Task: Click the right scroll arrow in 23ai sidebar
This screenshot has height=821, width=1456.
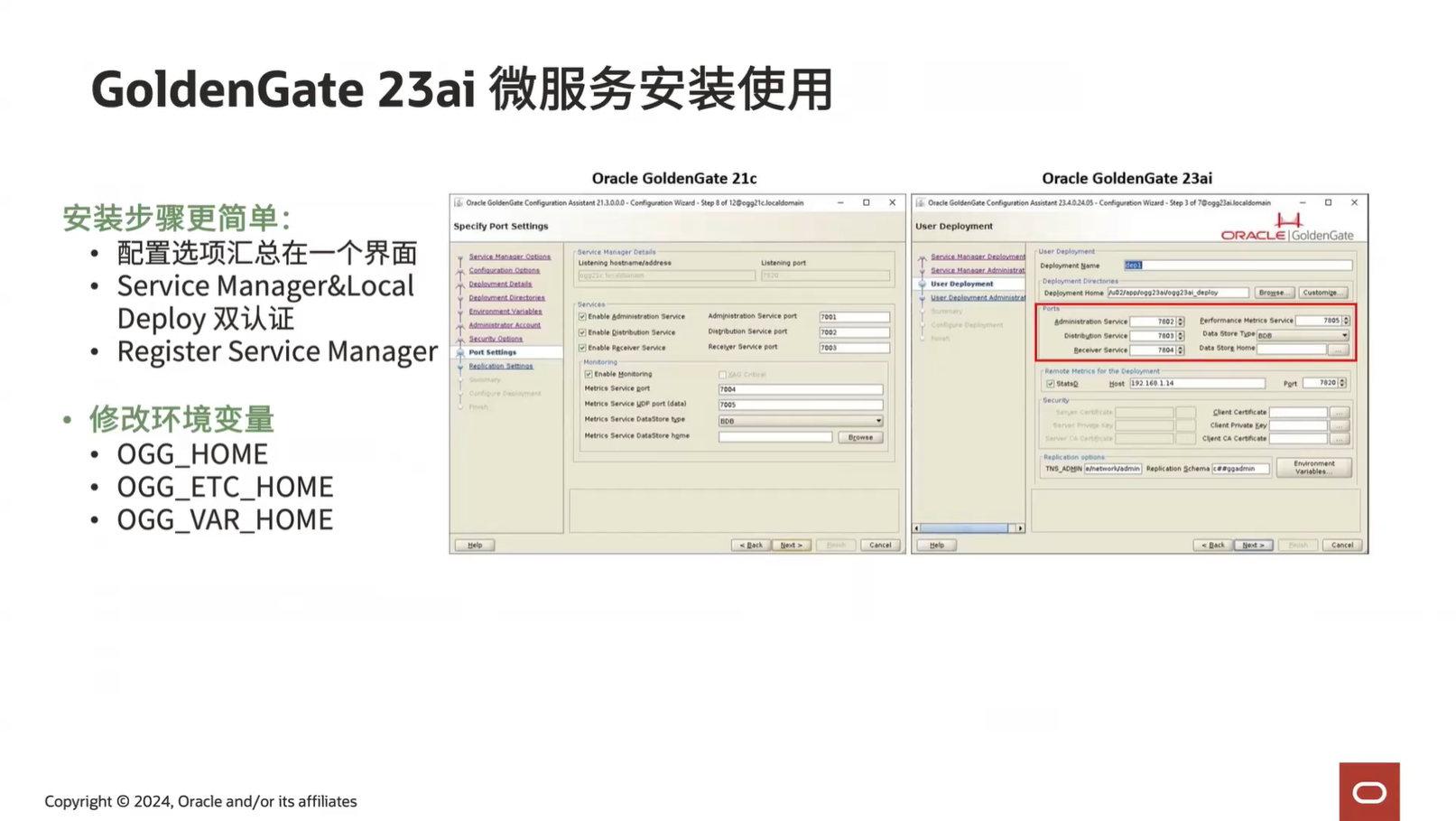Action: point(1020,528)
